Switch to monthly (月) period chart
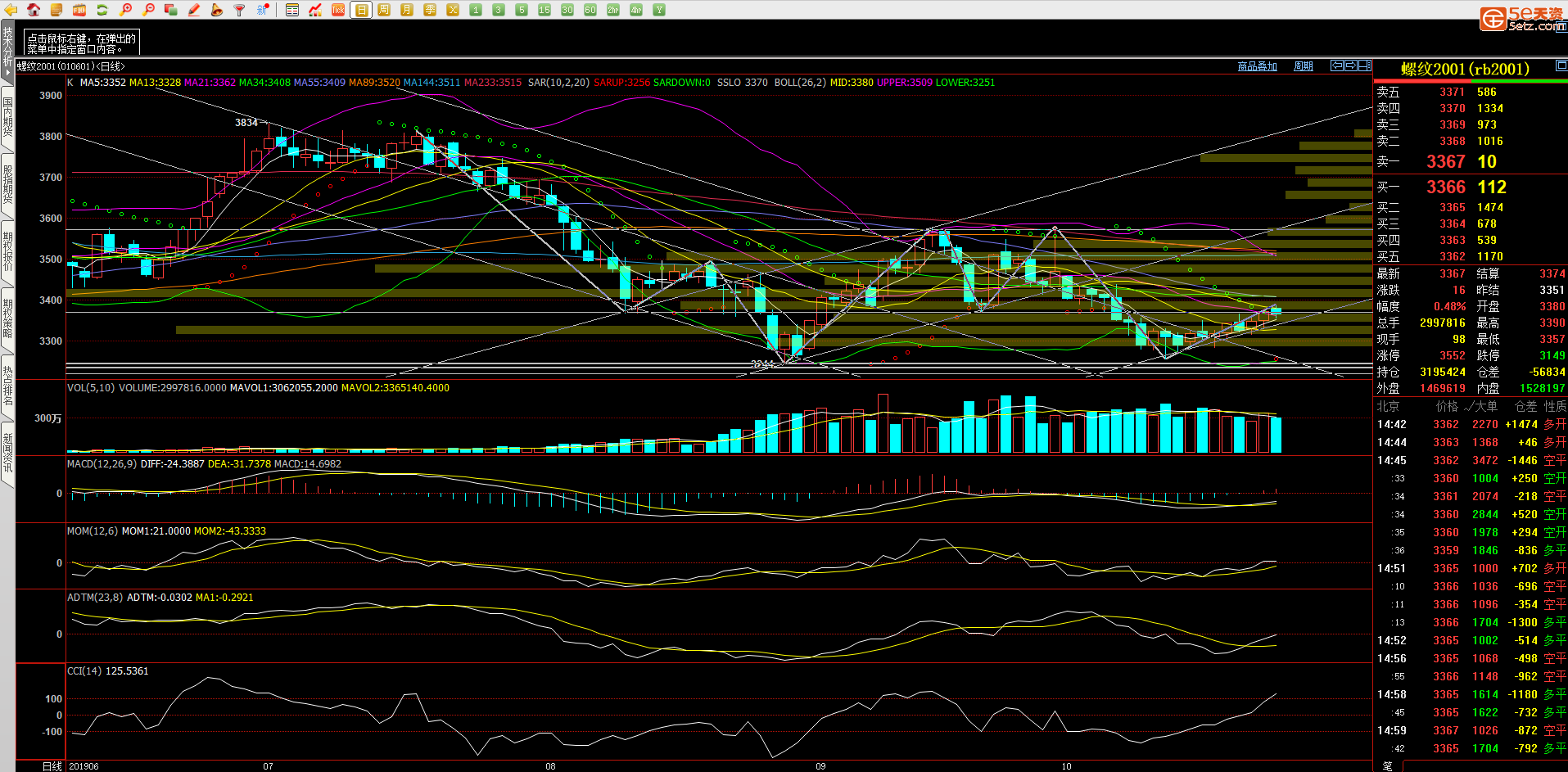Image resolution: width=1568 pixels, height=772 pixels. tap(407, 10)
